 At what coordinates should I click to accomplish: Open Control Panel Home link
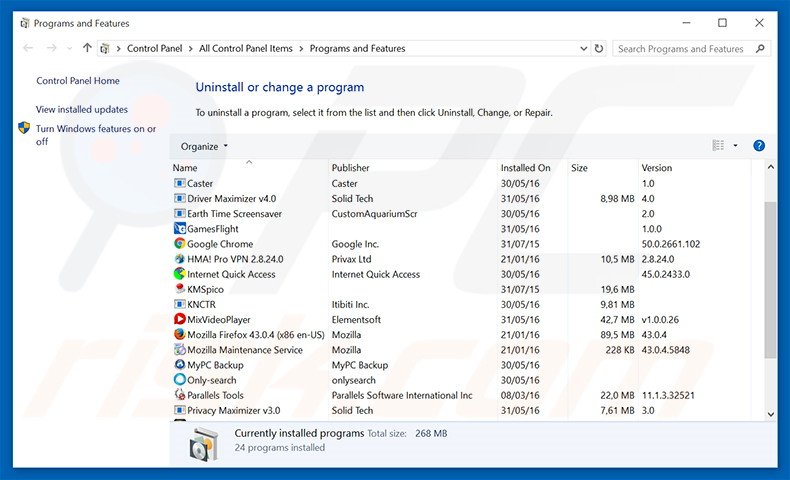[78, 81]
